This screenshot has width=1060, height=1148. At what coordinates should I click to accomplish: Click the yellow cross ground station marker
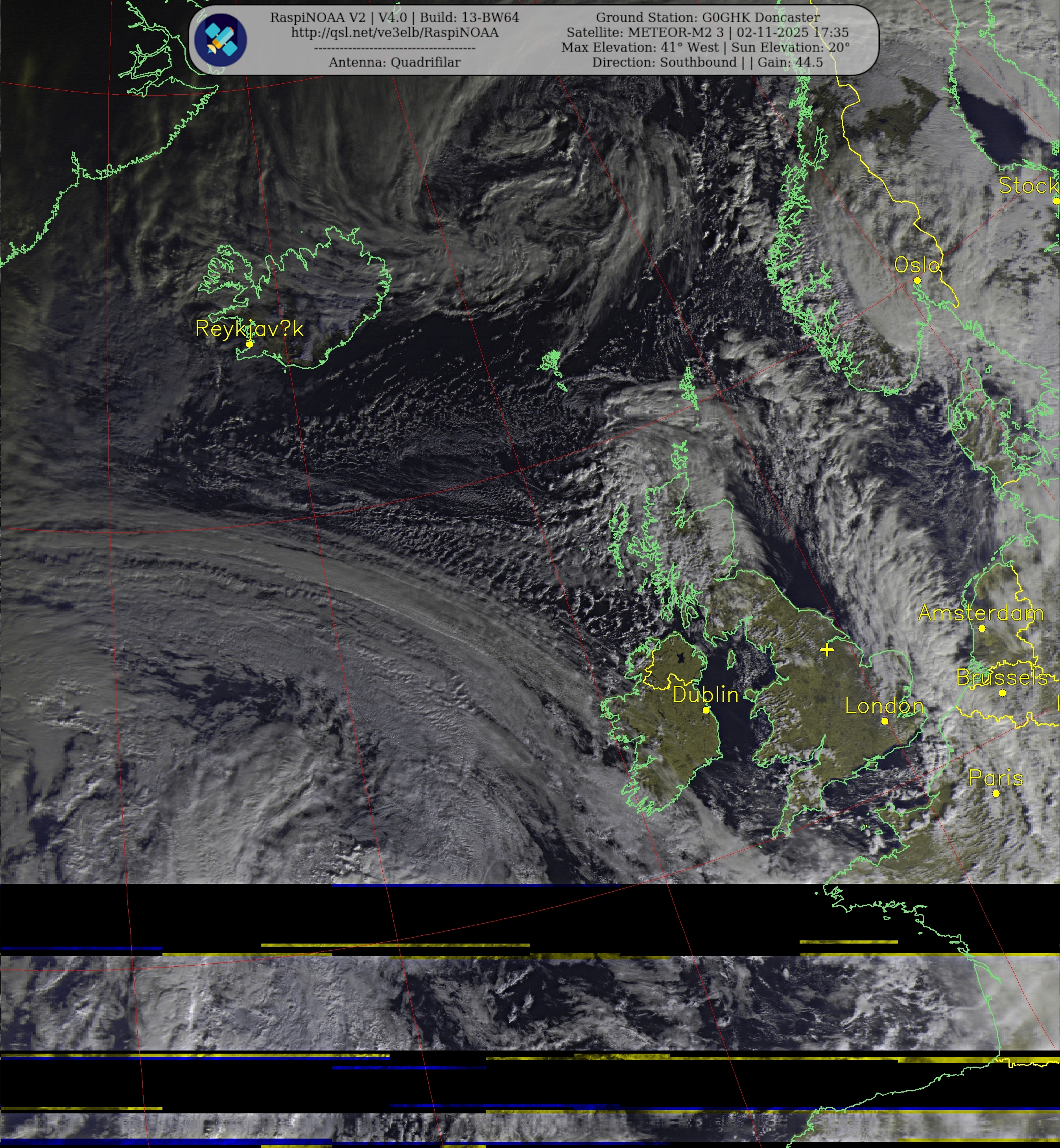[826, 650]
